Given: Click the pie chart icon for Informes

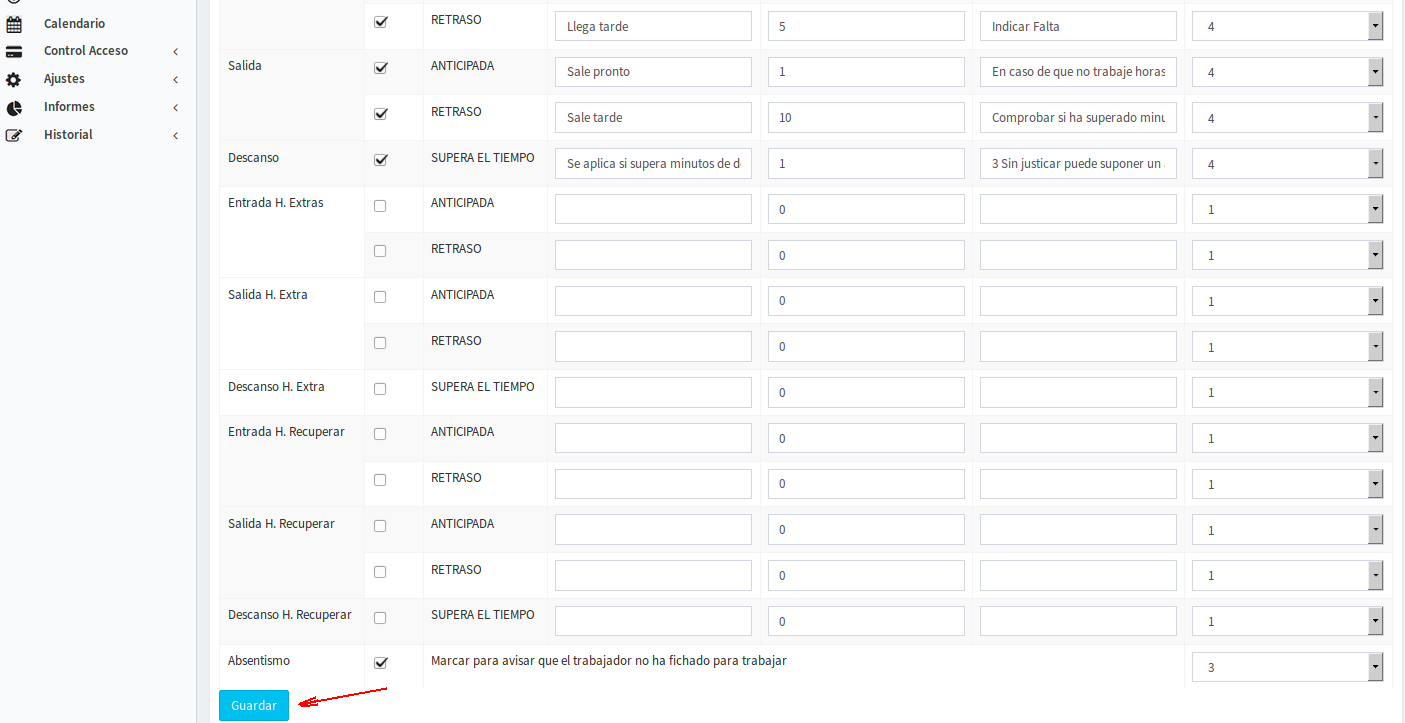Looking at the screenshot, I should tap(14, 107).
